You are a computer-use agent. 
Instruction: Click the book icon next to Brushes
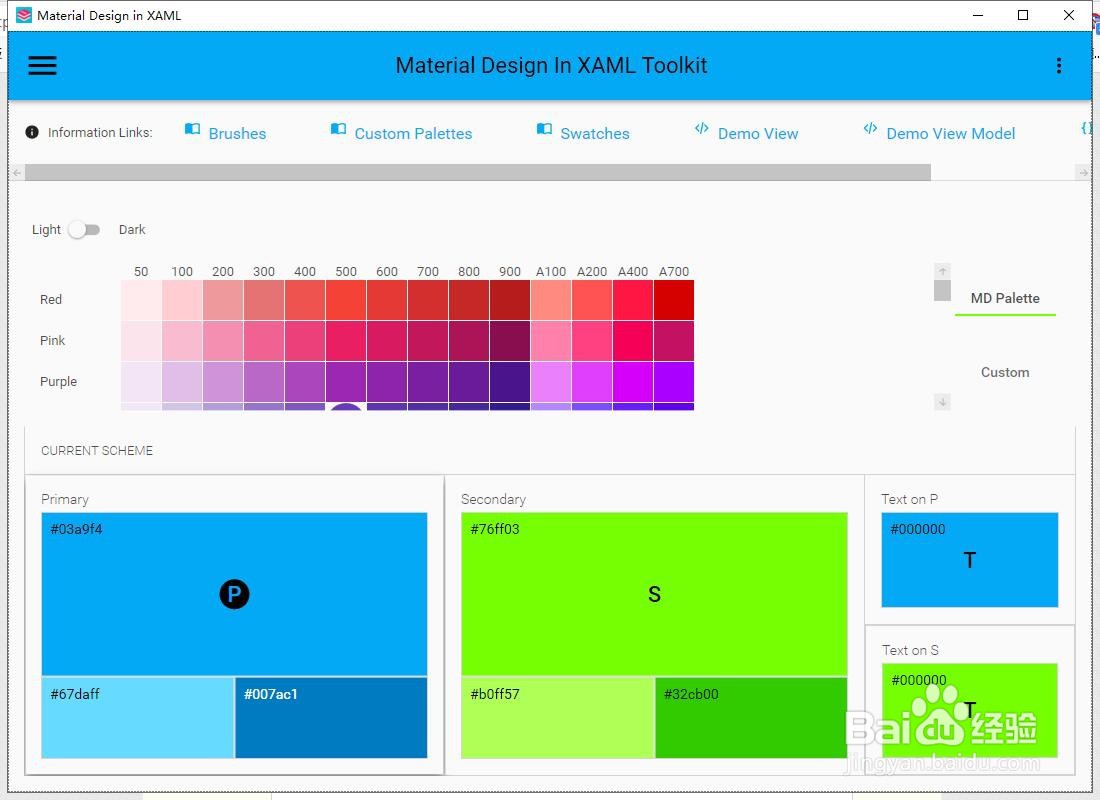[192, 129]
